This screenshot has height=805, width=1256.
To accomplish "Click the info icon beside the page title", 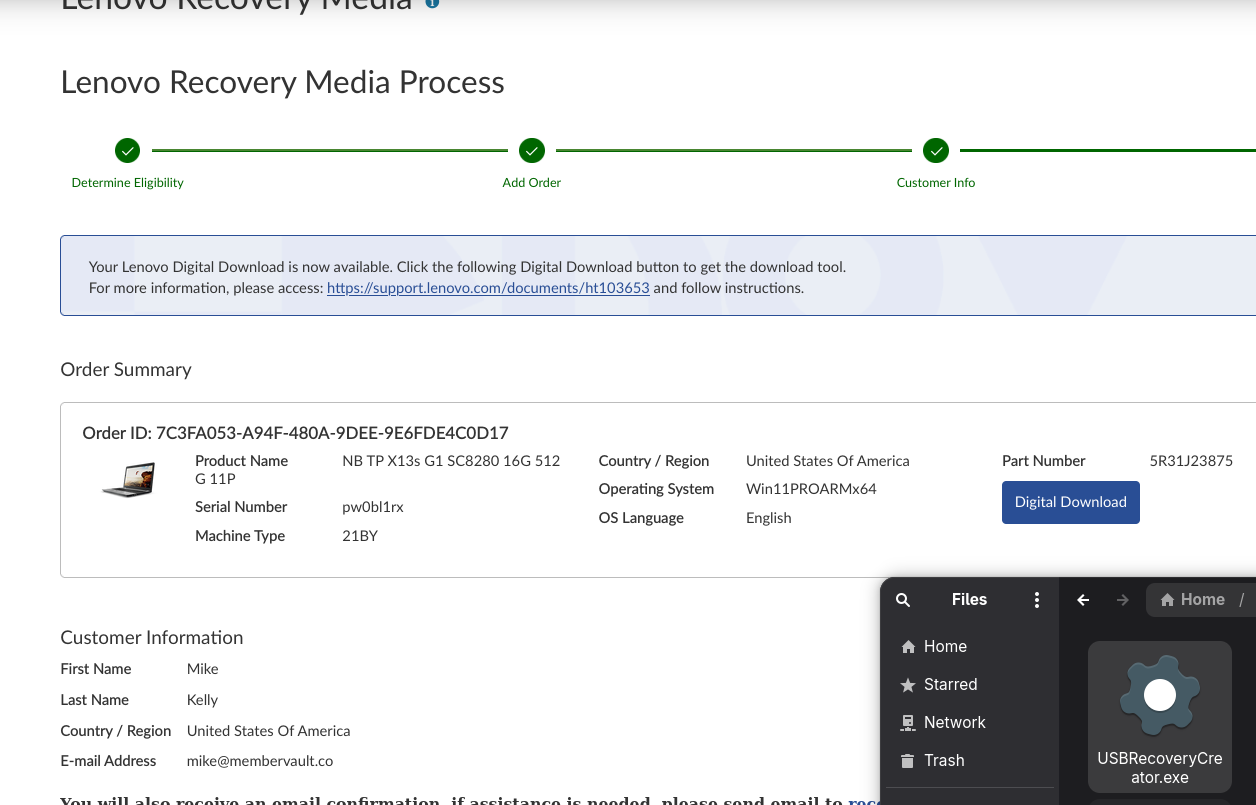I will coord(432,3).
